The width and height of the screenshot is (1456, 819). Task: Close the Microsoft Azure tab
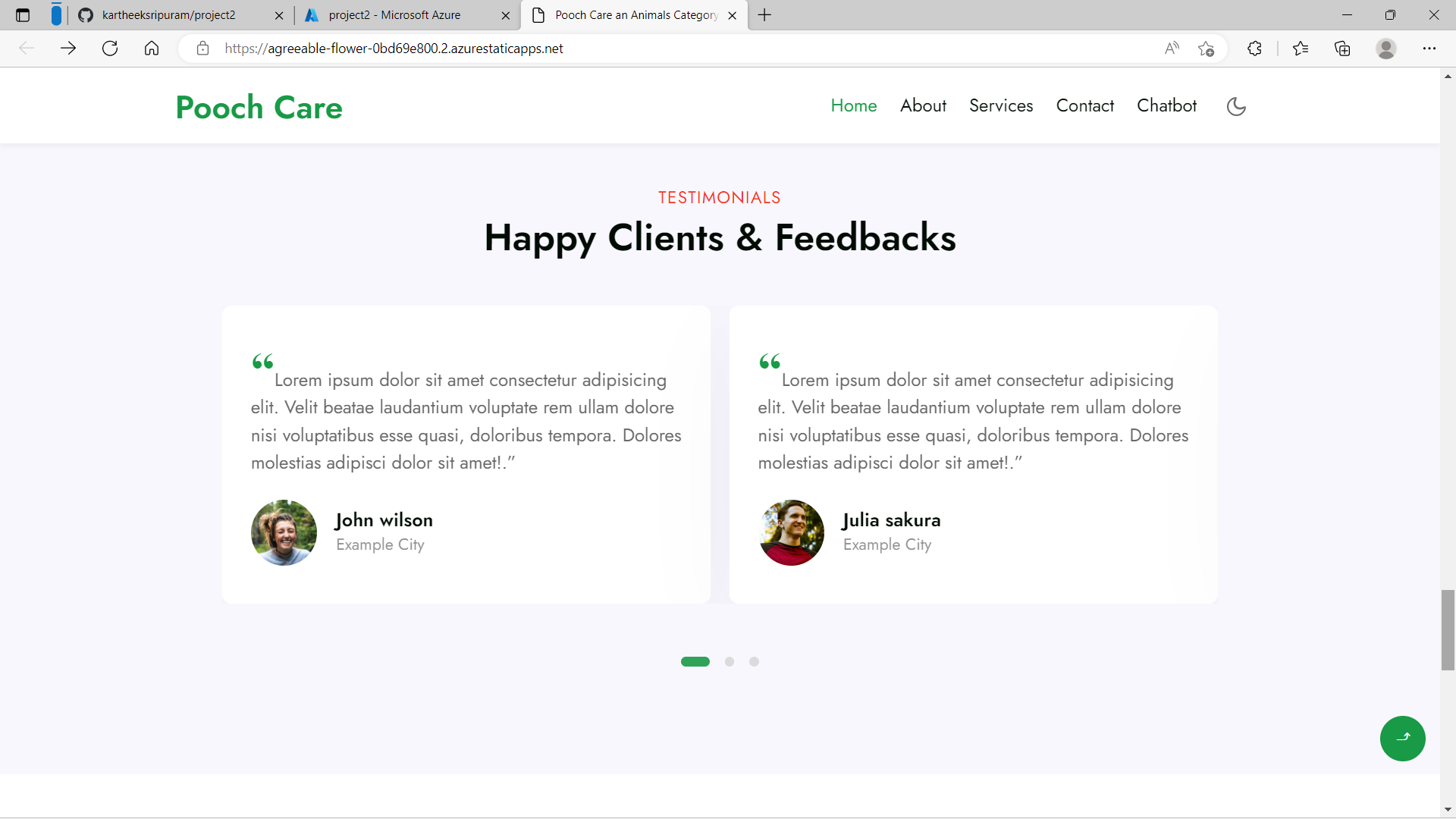[506, 15]
